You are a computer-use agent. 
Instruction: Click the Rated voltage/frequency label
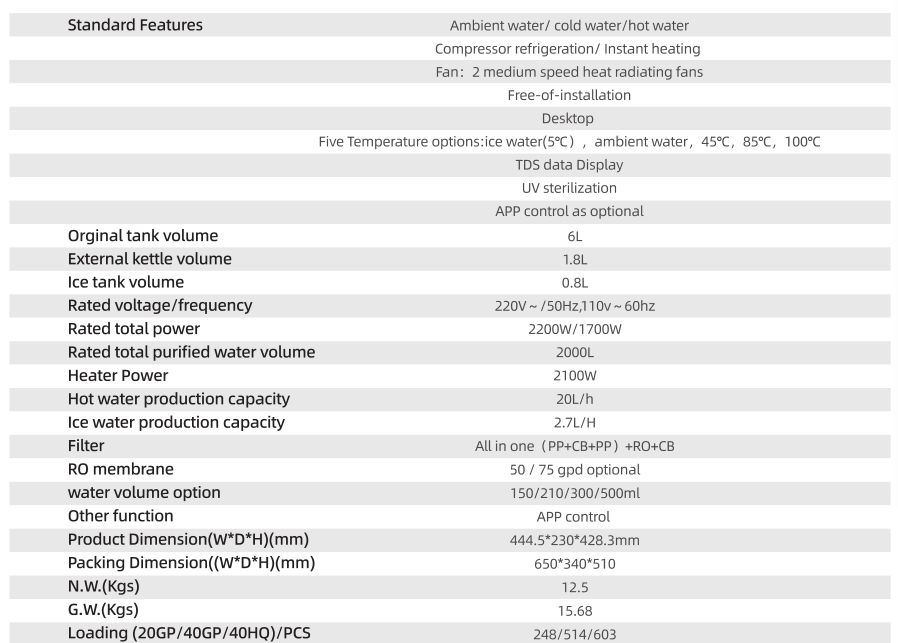tap(160, 306)
